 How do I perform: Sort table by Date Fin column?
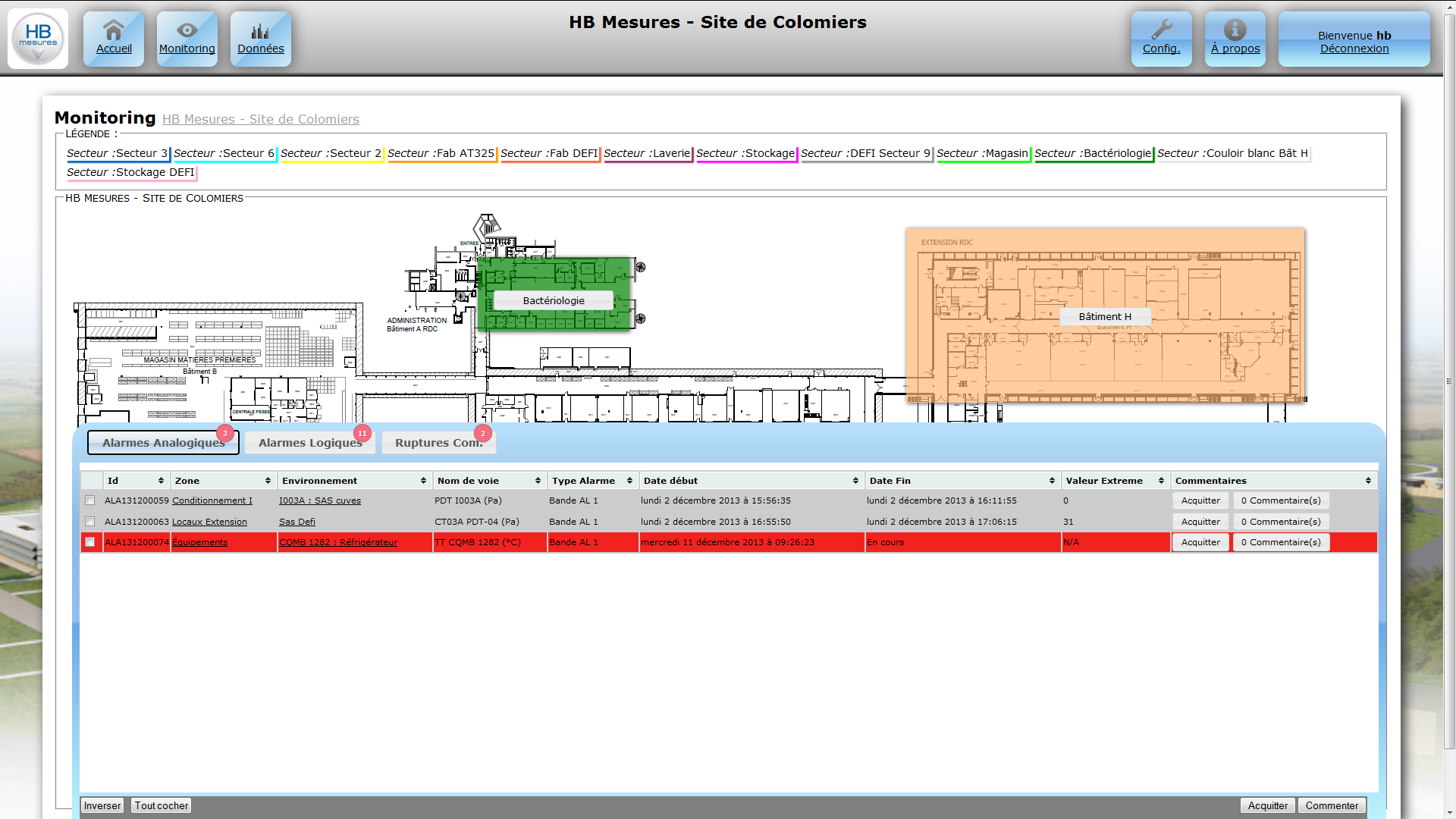coord(962,481)
